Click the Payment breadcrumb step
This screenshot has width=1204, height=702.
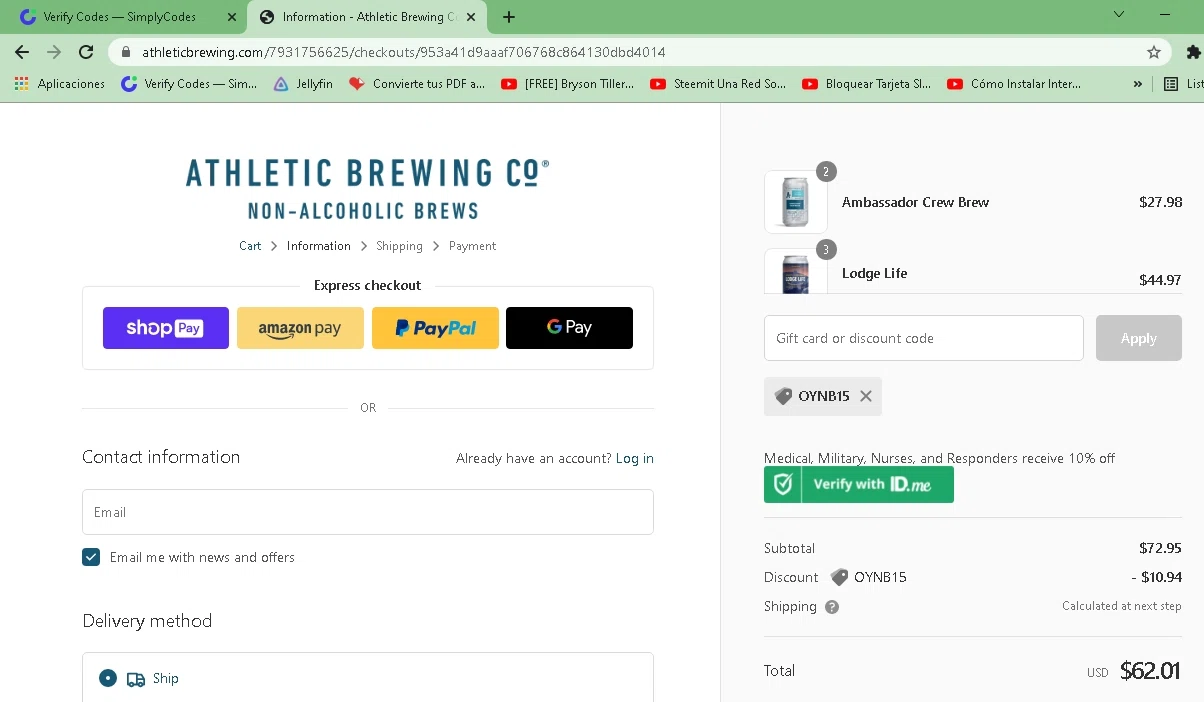coord(472,246)
